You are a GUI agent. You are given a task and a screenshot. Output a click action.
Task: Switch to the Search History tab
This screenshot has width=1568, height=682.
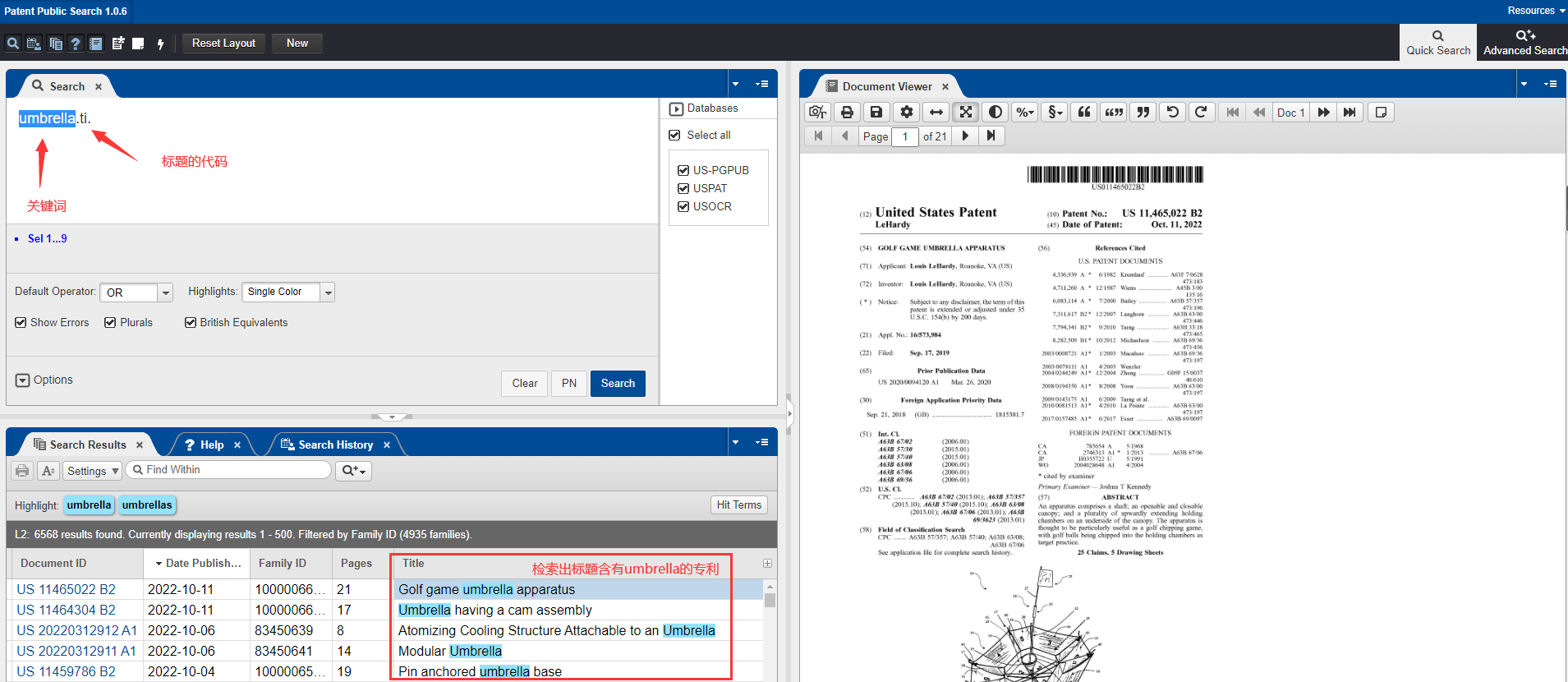[335, 445]
